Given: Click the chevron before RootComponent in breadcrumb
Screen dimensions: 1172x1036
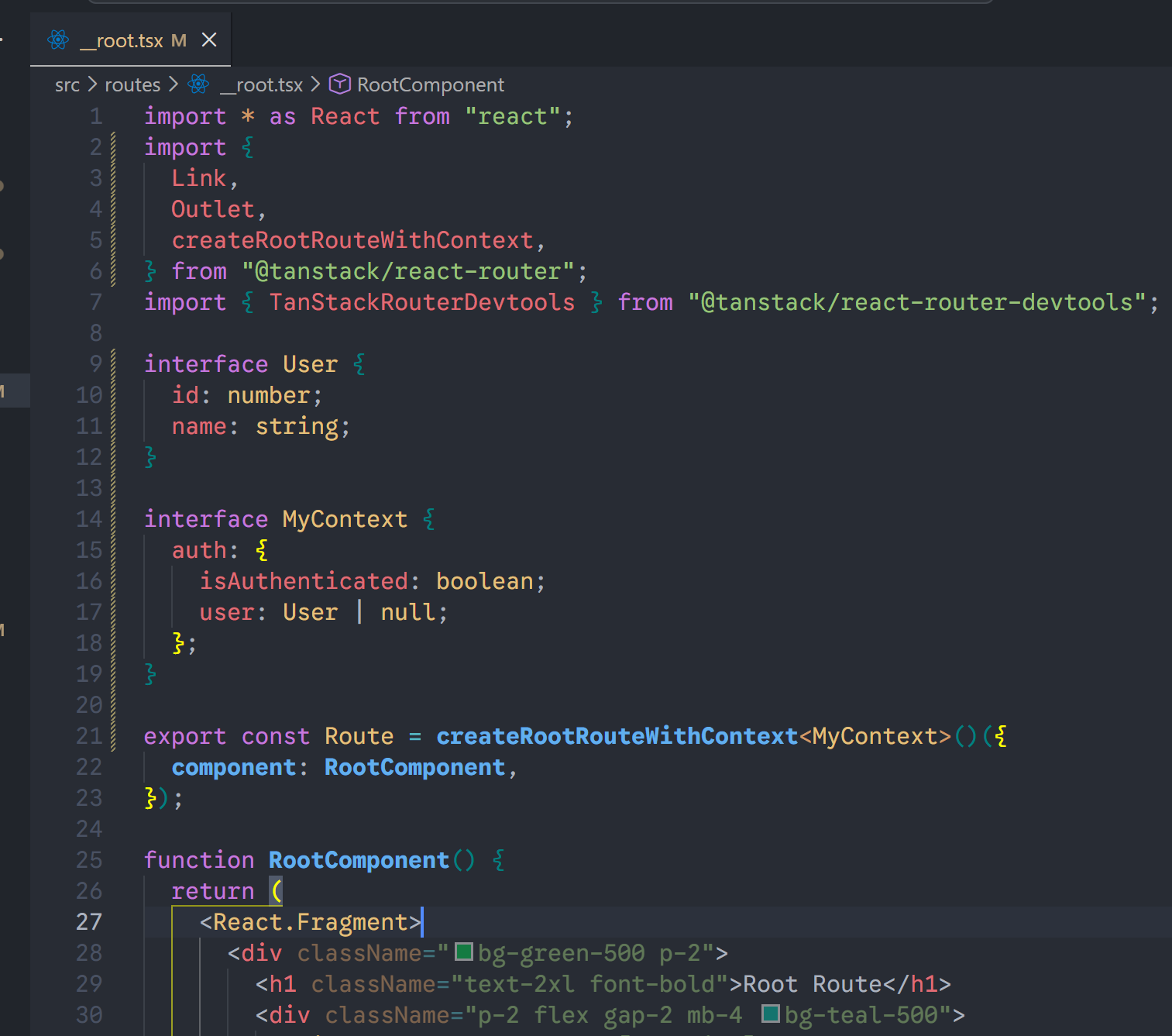Looking at the screenshot, I should pyautogui.click(x=315, y=84).
